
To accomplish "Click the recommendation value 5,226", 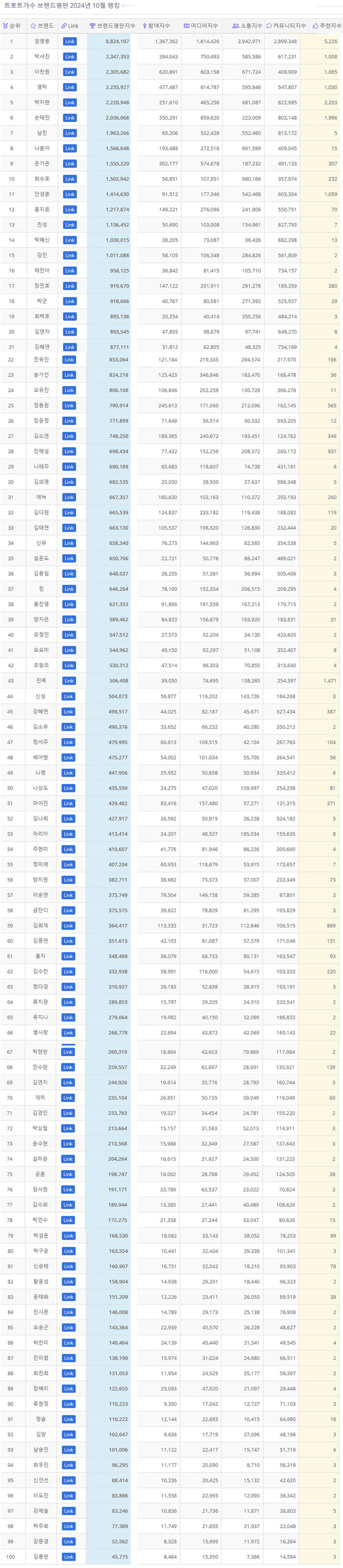I will point(331,41).
